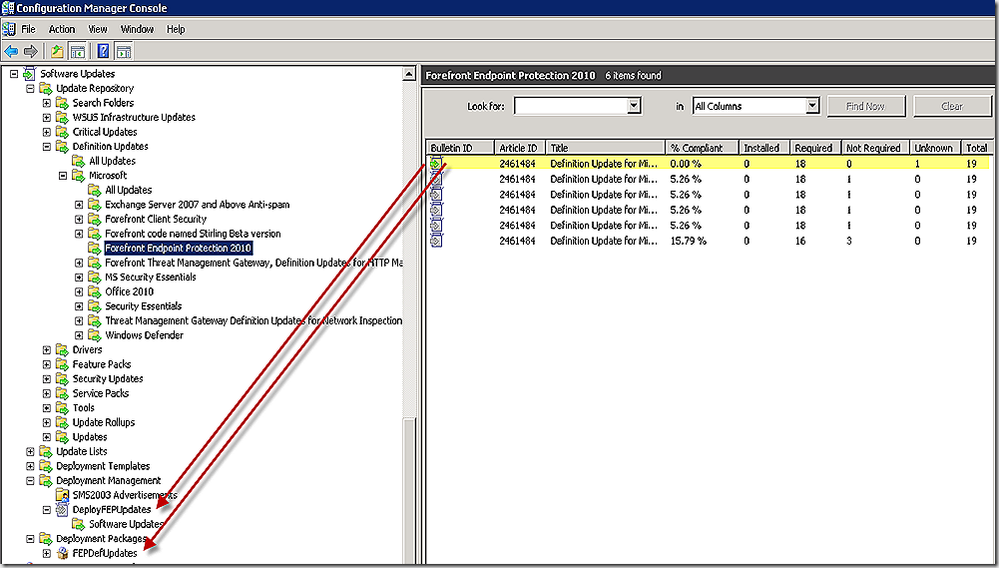Click the Tools folder icon
This screenshot has height=568, width=999.
[62, 408]
